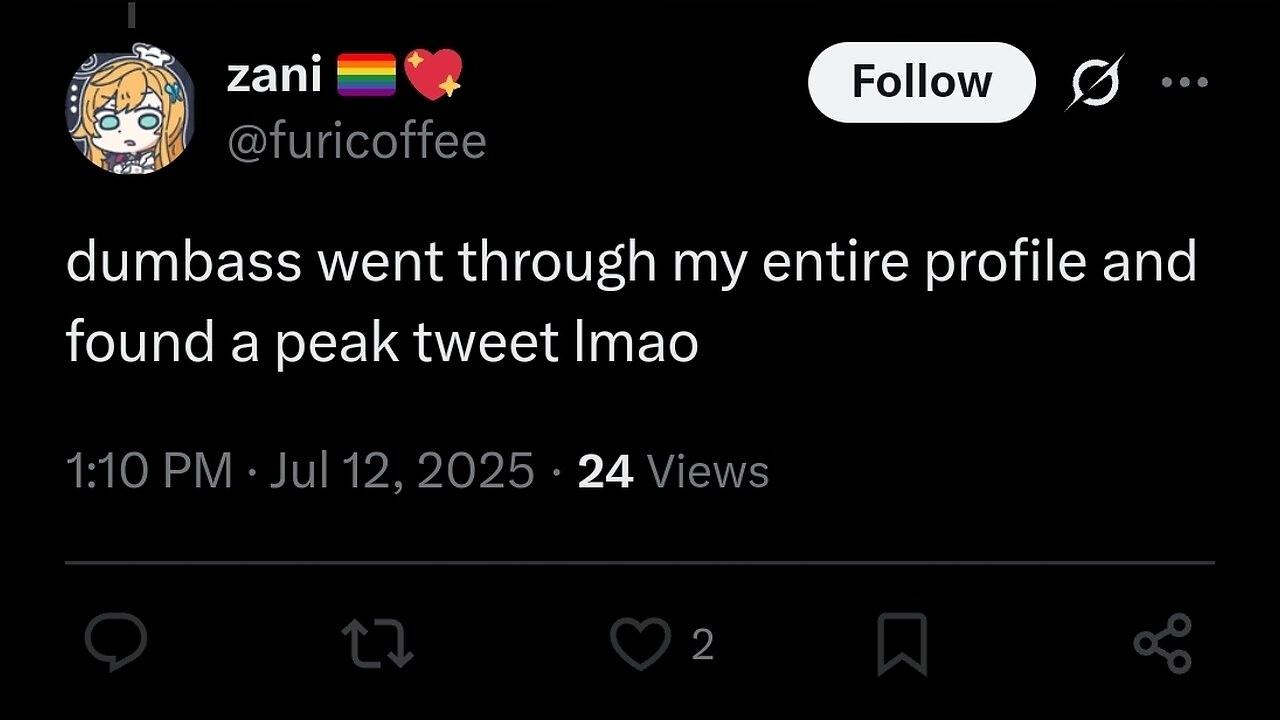The height and width of the screenshot is (720, 1280).
Task: Click the Views label text
Action: (x=708, y=471)
